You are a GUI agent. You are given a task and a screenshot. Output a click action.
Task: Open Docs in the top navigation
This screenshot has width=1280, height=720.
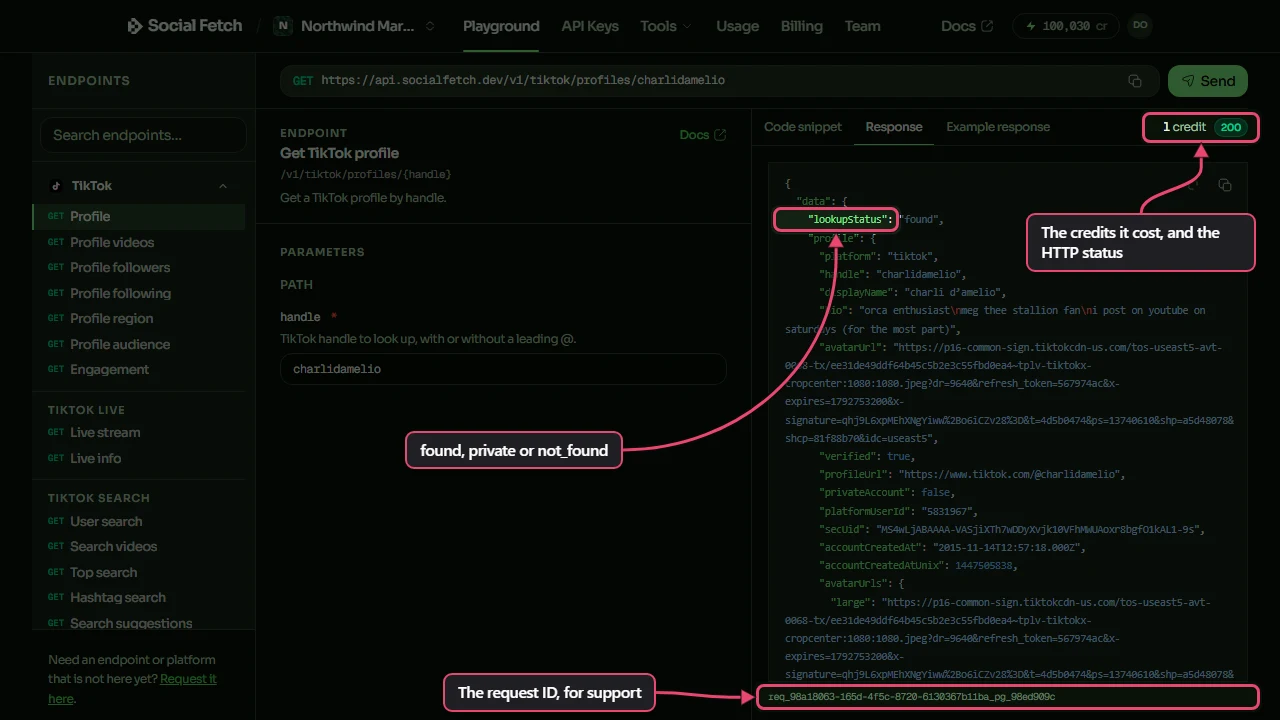tap(968, 26)
